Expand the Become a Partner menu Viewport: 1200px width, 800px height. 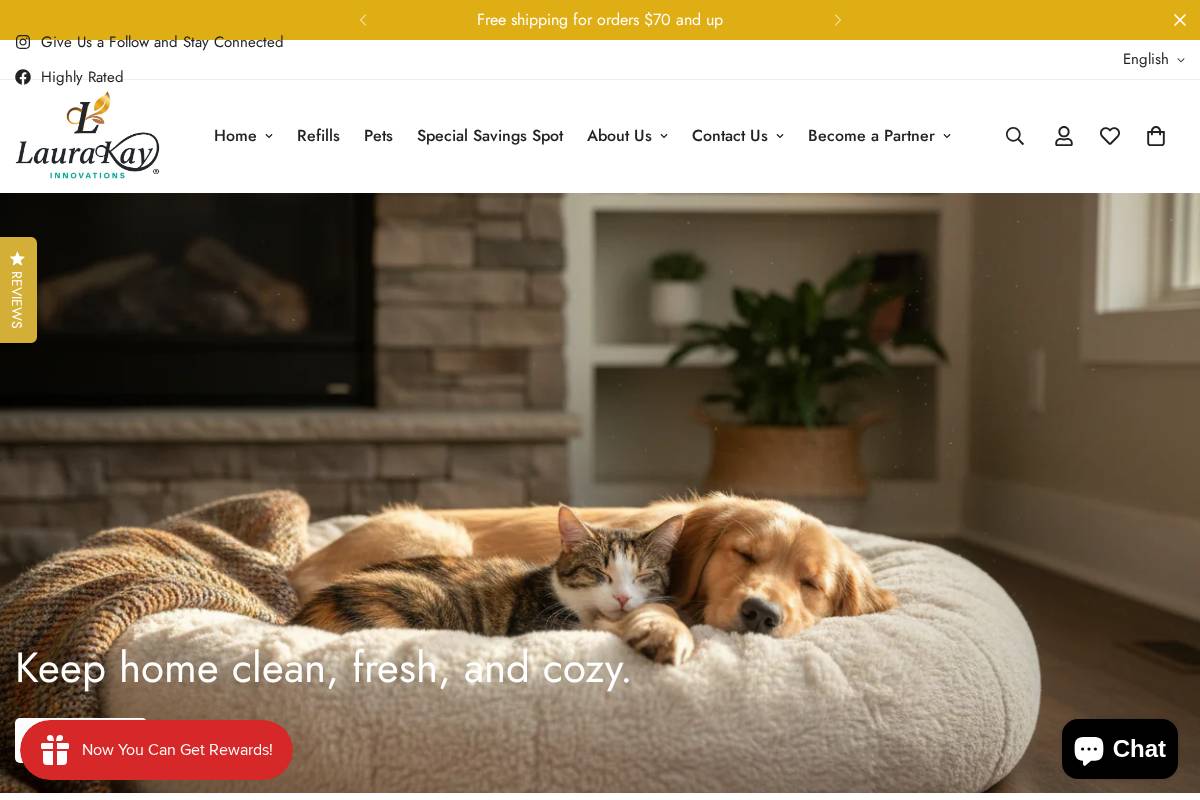(x=879, y=136)
